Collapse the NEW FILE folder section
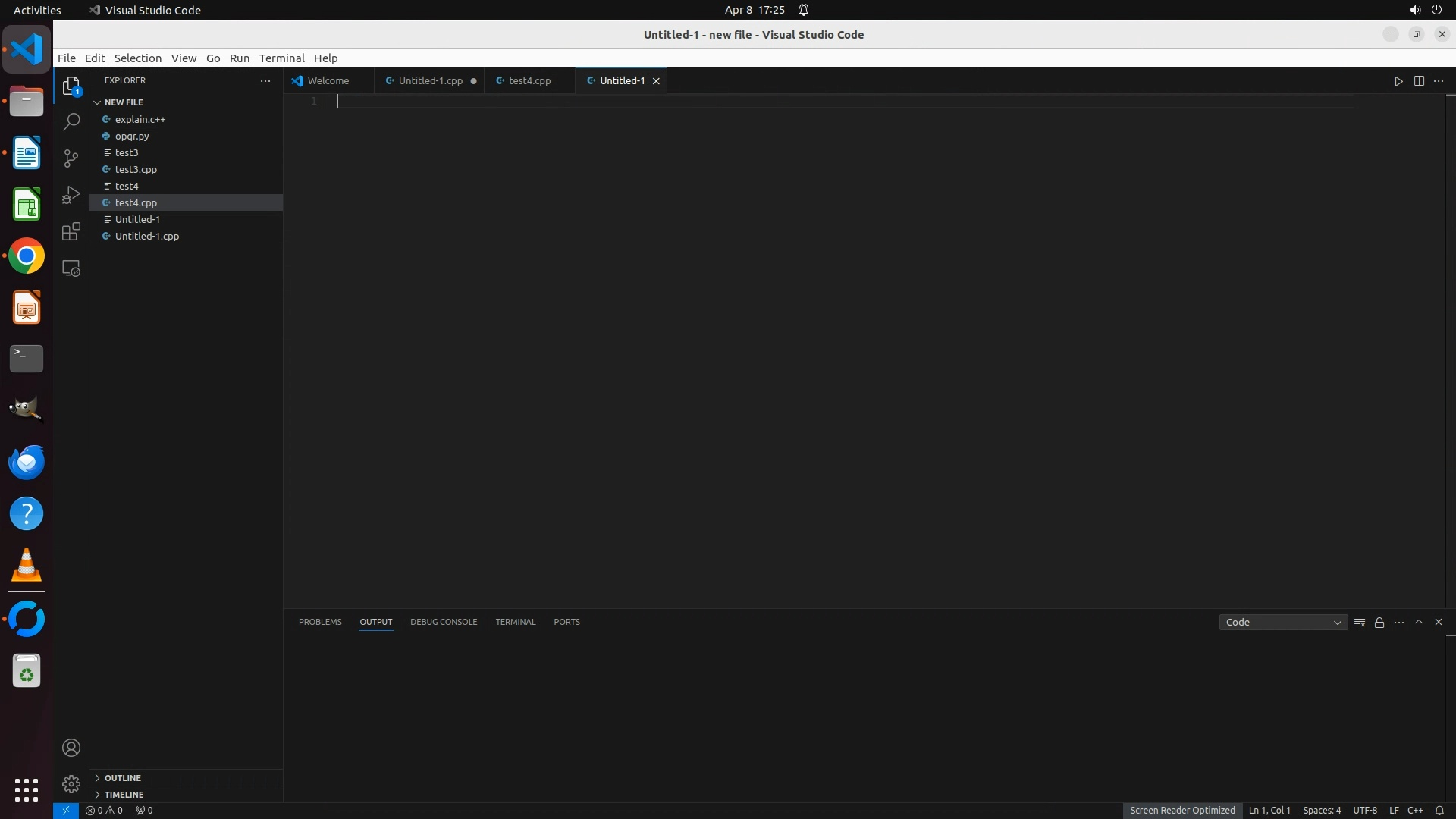1456x819 pixels. coord(124,102)
